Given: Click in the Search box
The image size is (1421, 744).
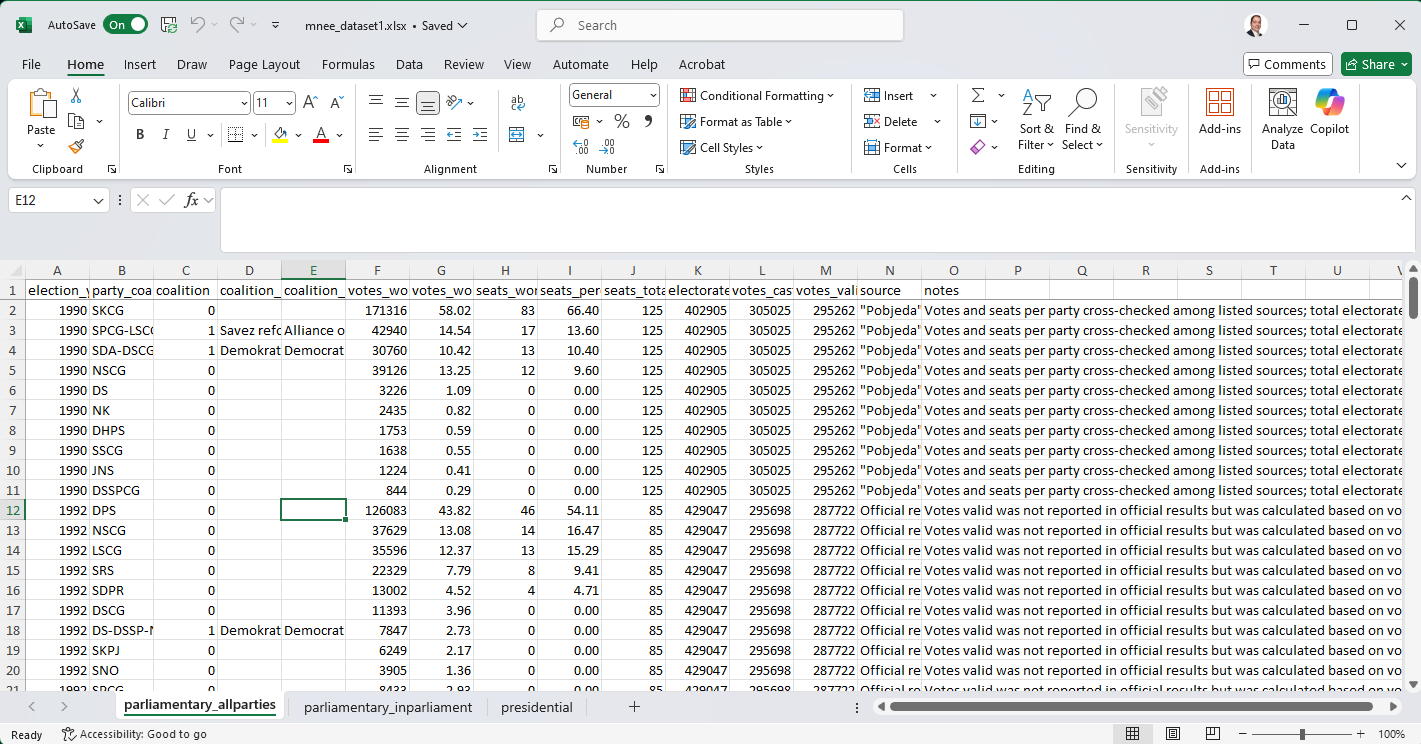Looking at the screenshot, I should coord(720,25).
